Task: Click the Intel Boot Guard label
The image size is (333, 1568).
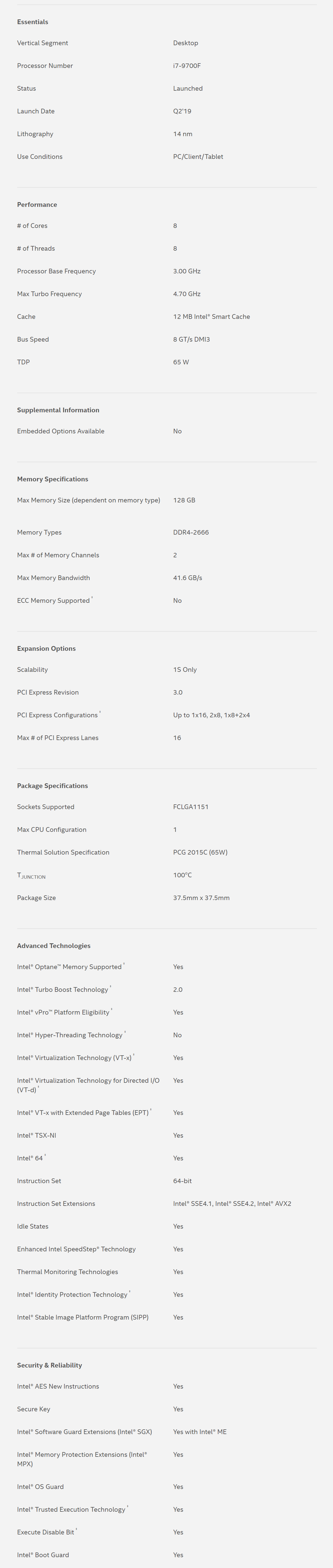Action: coord(43,1555)
